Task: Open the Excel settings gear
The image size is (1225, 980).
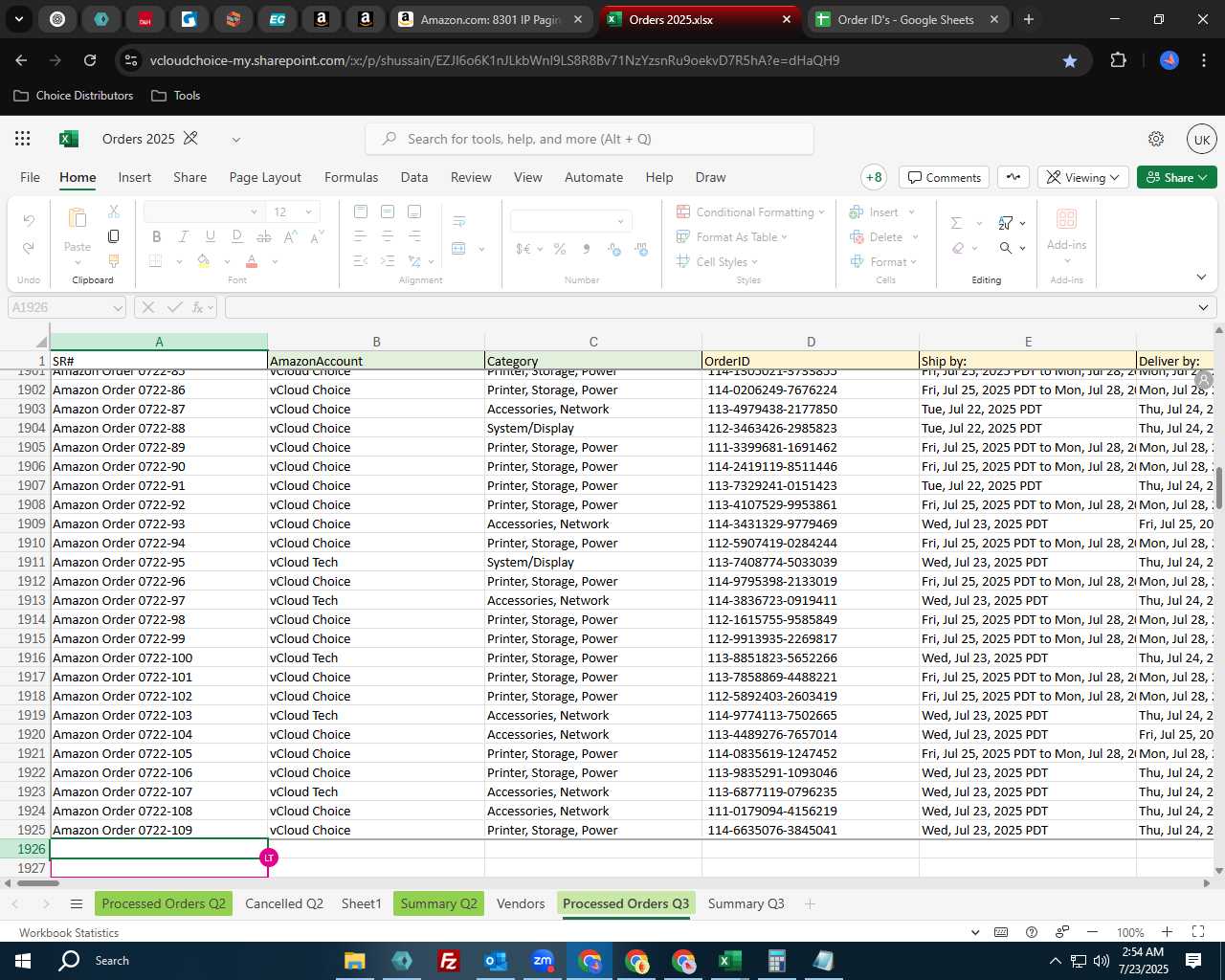Action: pyautogui.click(x=1156, y=139)
